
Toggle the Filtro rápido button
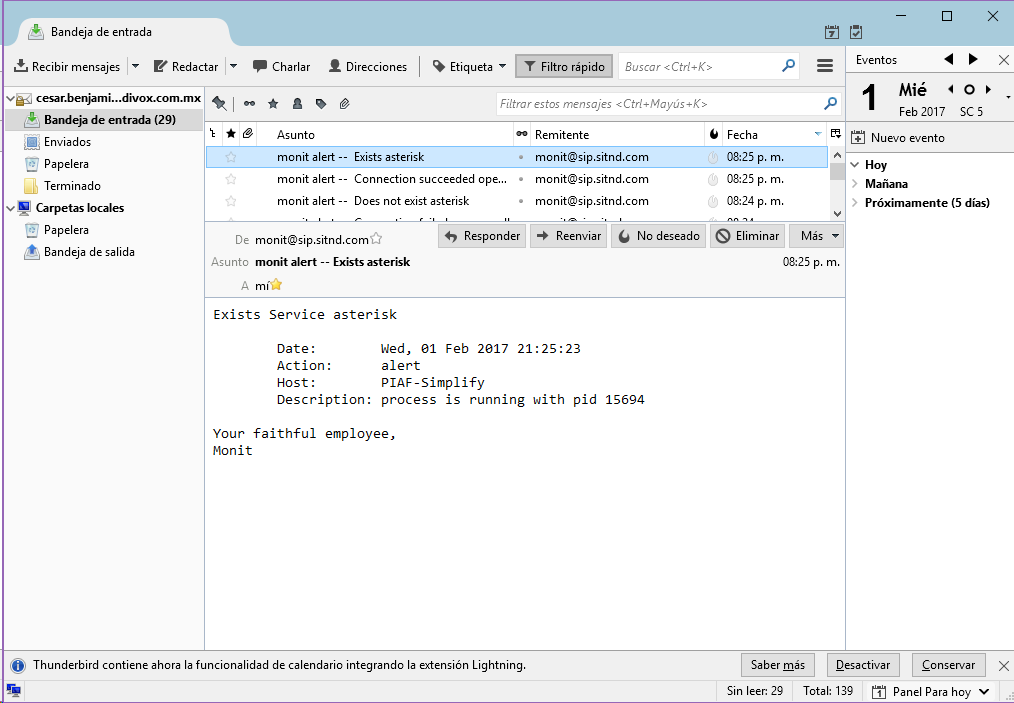564,67
